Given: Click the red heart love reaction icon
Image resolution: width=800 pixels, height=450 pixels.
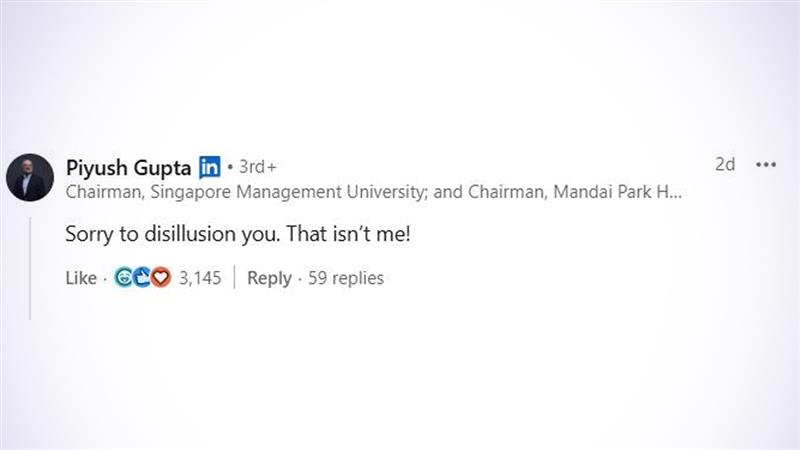Looking at the screenshot, I should pyautogui.click(x=161, y=278).
